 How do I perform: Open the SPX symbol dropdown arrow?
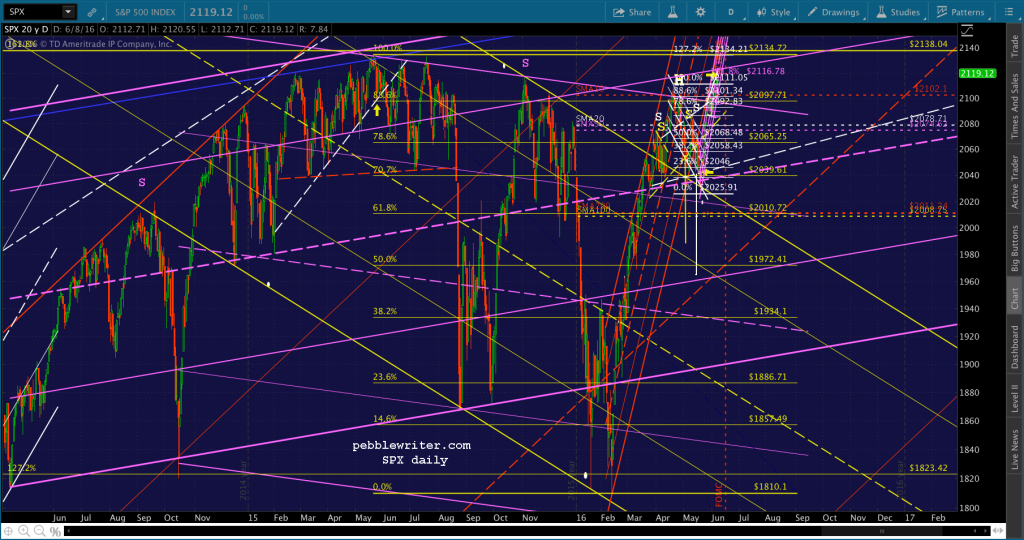pyautogui.click(x=68, y=12)
